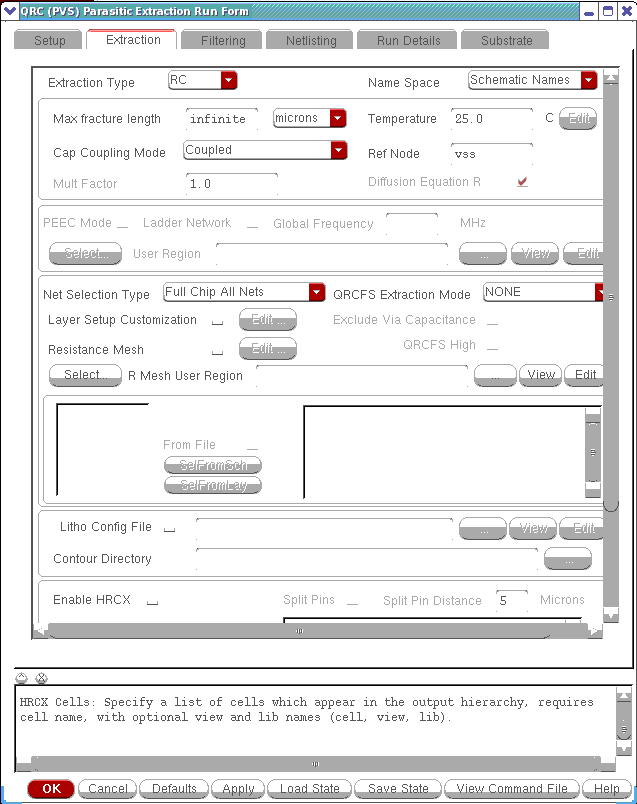This screenshot has height=804, width=637.
Task: Go to the Run Details tab
Action: pyautogui.click(x=407, y=40)
